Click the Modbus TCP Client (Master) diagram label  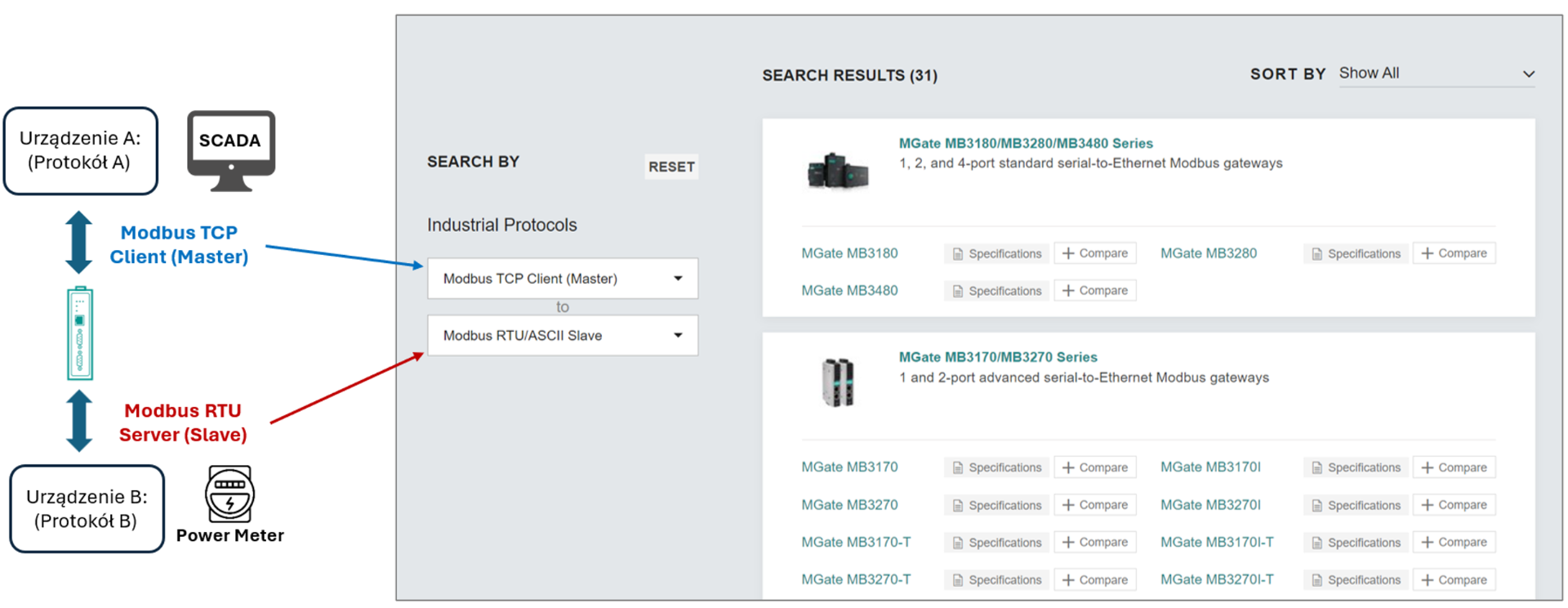(x=179, y=244)
